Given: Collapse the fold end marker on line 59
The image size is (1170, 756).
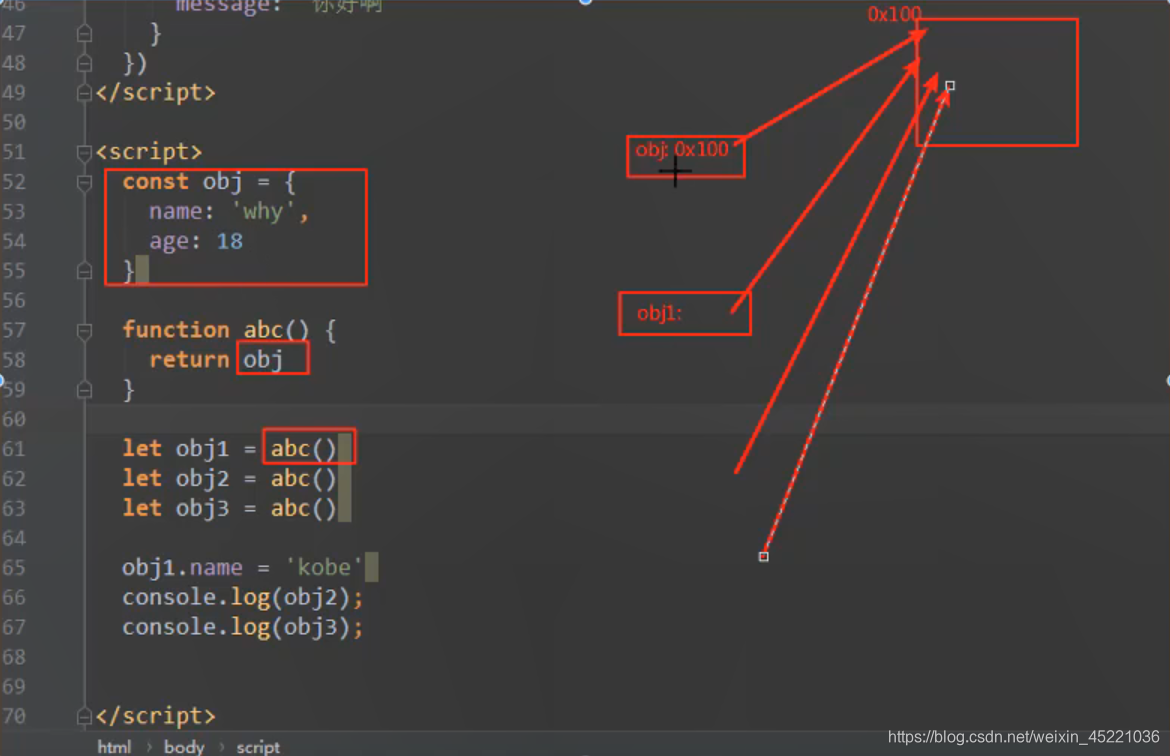Looking at the screenshot, I should [x=84, y=390].
